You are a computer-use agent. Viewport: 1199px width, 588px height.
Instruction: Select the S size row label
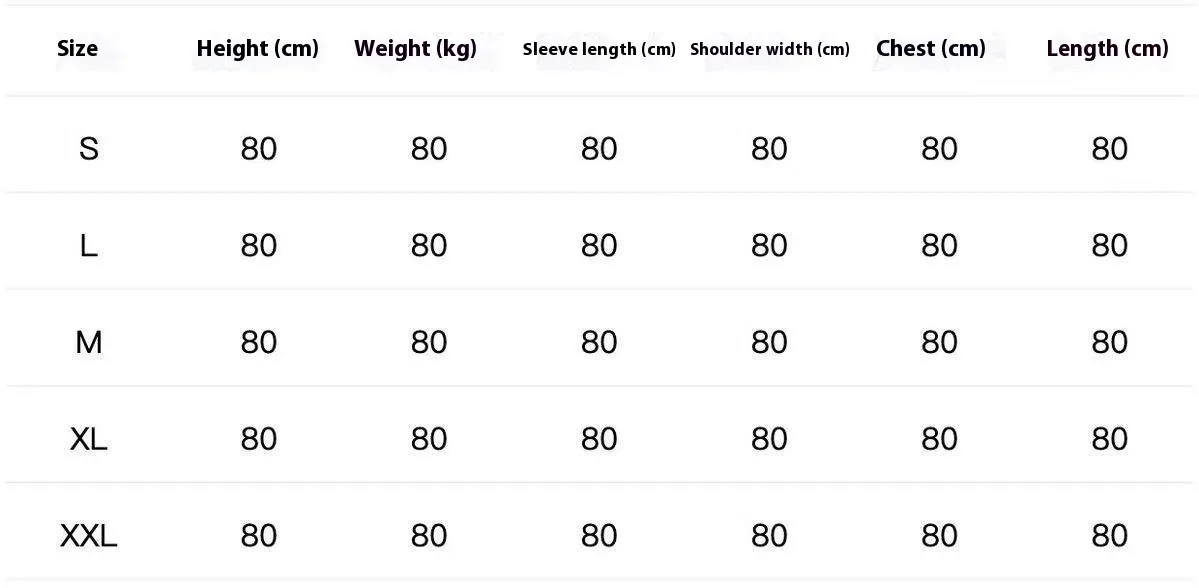(x=89, y=149)
